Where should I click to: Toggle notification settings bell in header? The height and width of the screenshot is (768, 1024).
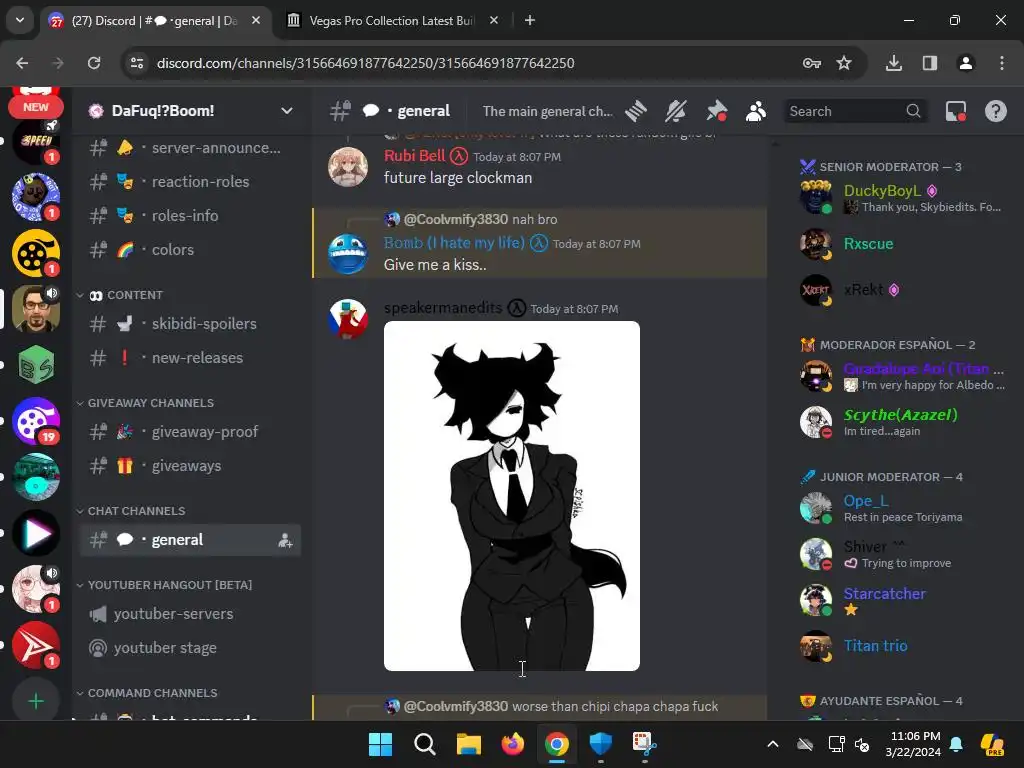[x=676, y=111]
